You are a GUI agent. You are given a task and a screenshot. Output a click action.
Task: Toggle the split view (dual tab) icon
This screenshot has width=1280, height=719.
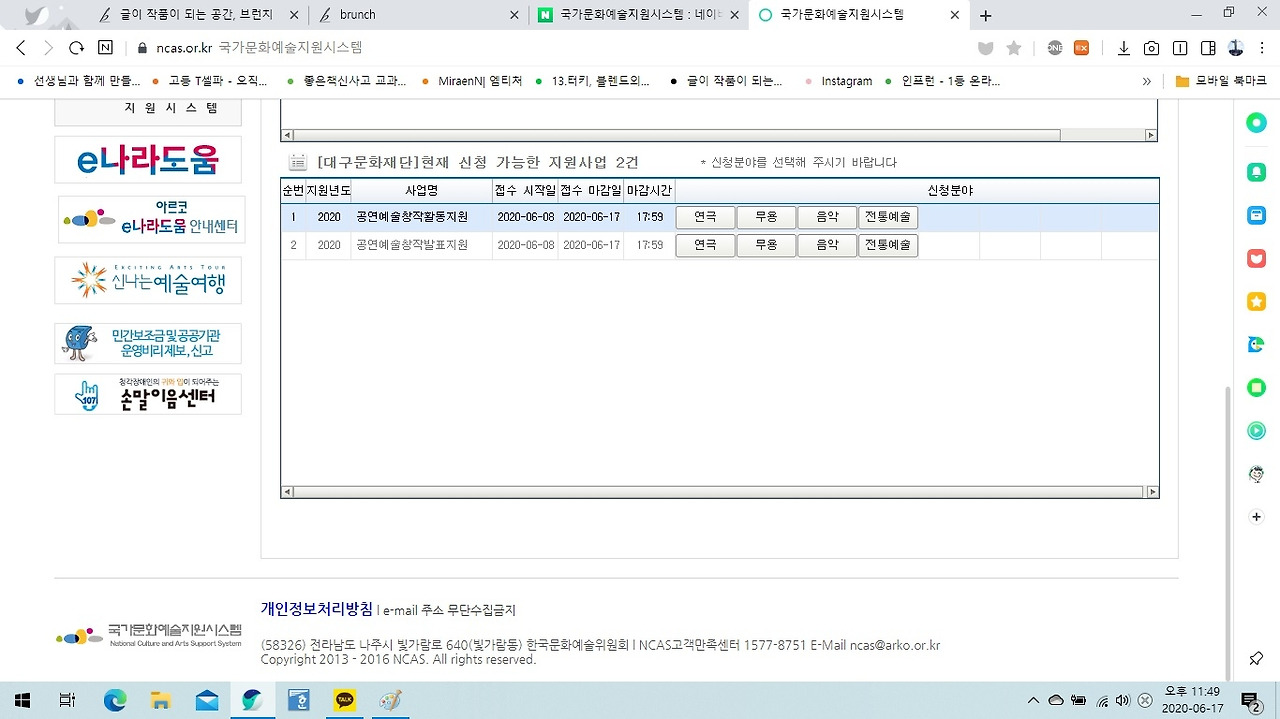tap(1180, 48)
